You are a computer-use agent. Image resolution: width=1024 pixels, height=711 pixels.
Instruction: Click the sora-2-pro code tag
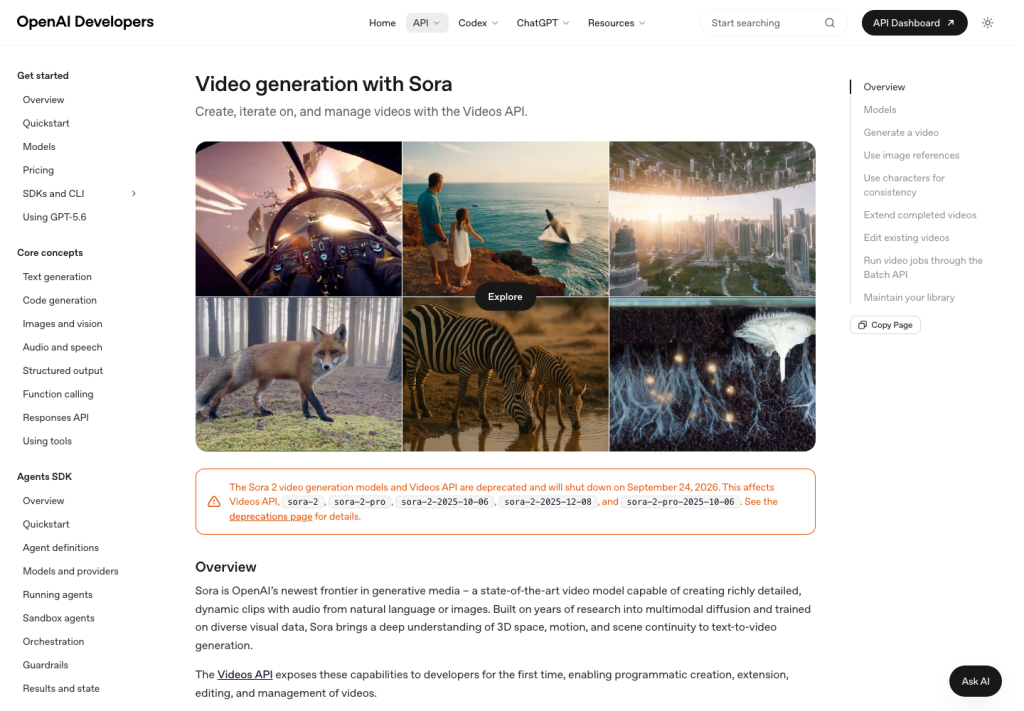359,502
